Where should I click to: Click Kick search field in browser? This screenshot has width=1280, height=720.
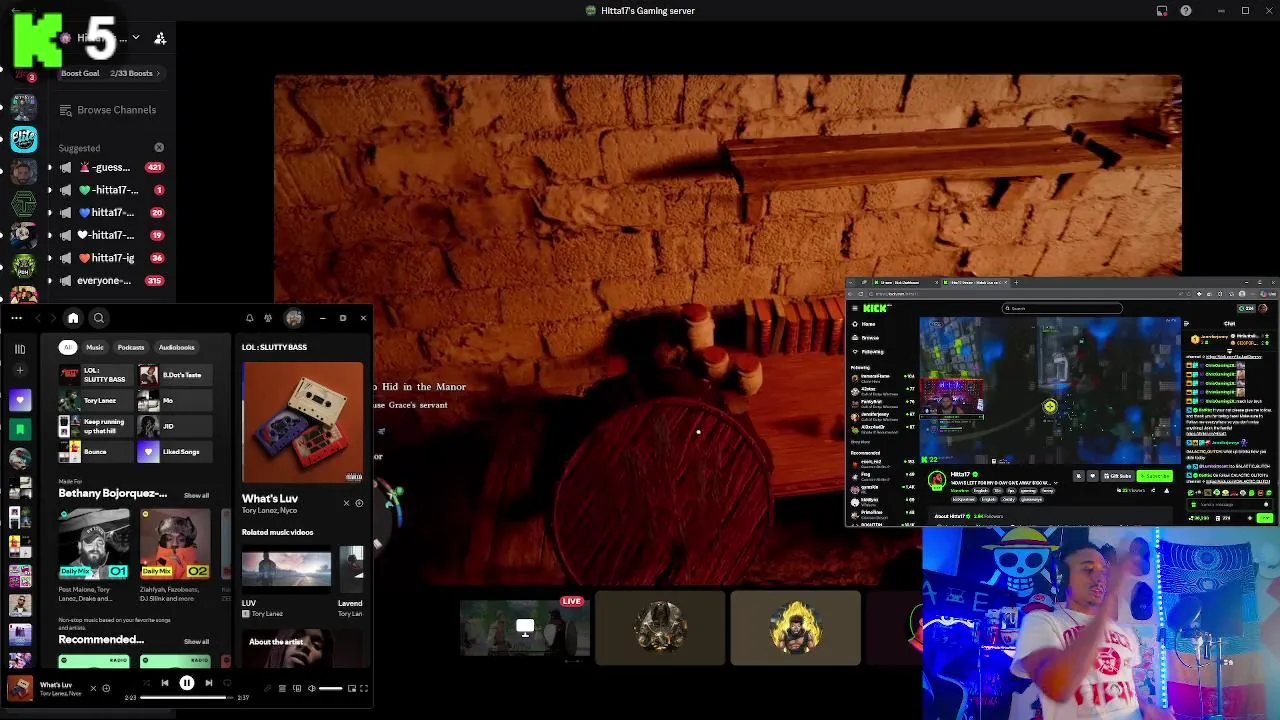[1062, 308]
